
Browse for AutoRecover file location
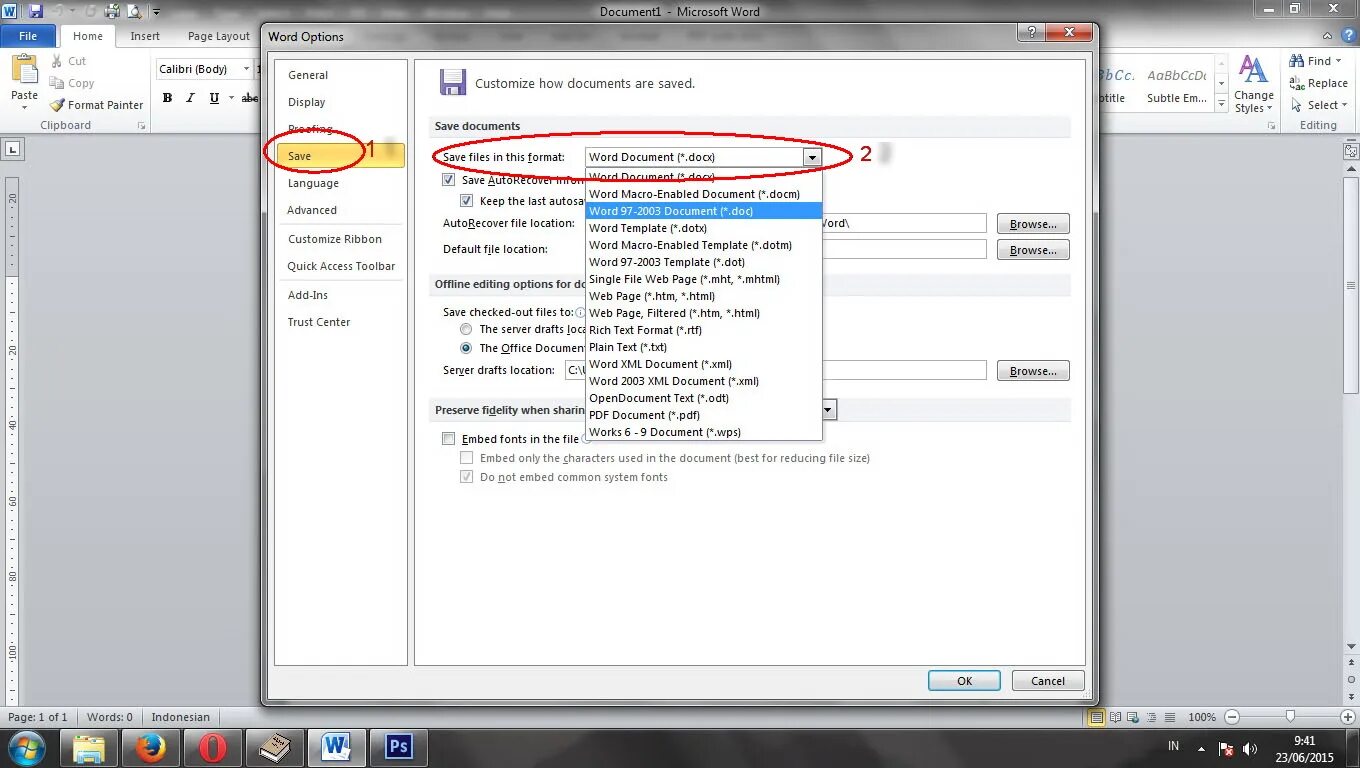(1033, 224)
